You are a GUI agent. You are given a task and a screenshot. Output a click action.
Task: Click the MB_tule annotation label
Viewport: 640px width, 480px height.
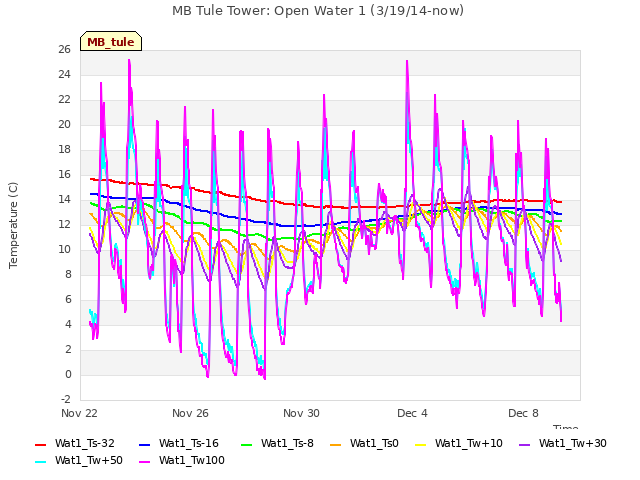point(111,41)
